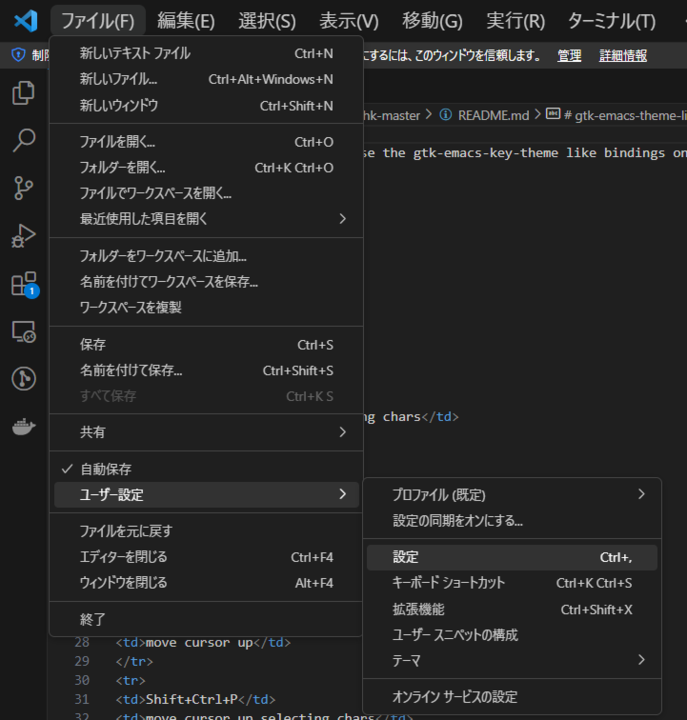Image resolution: width=687 pixels, height=720 pixels.
Task: Open the Run and Debug view icon
Action: (23, 236)
